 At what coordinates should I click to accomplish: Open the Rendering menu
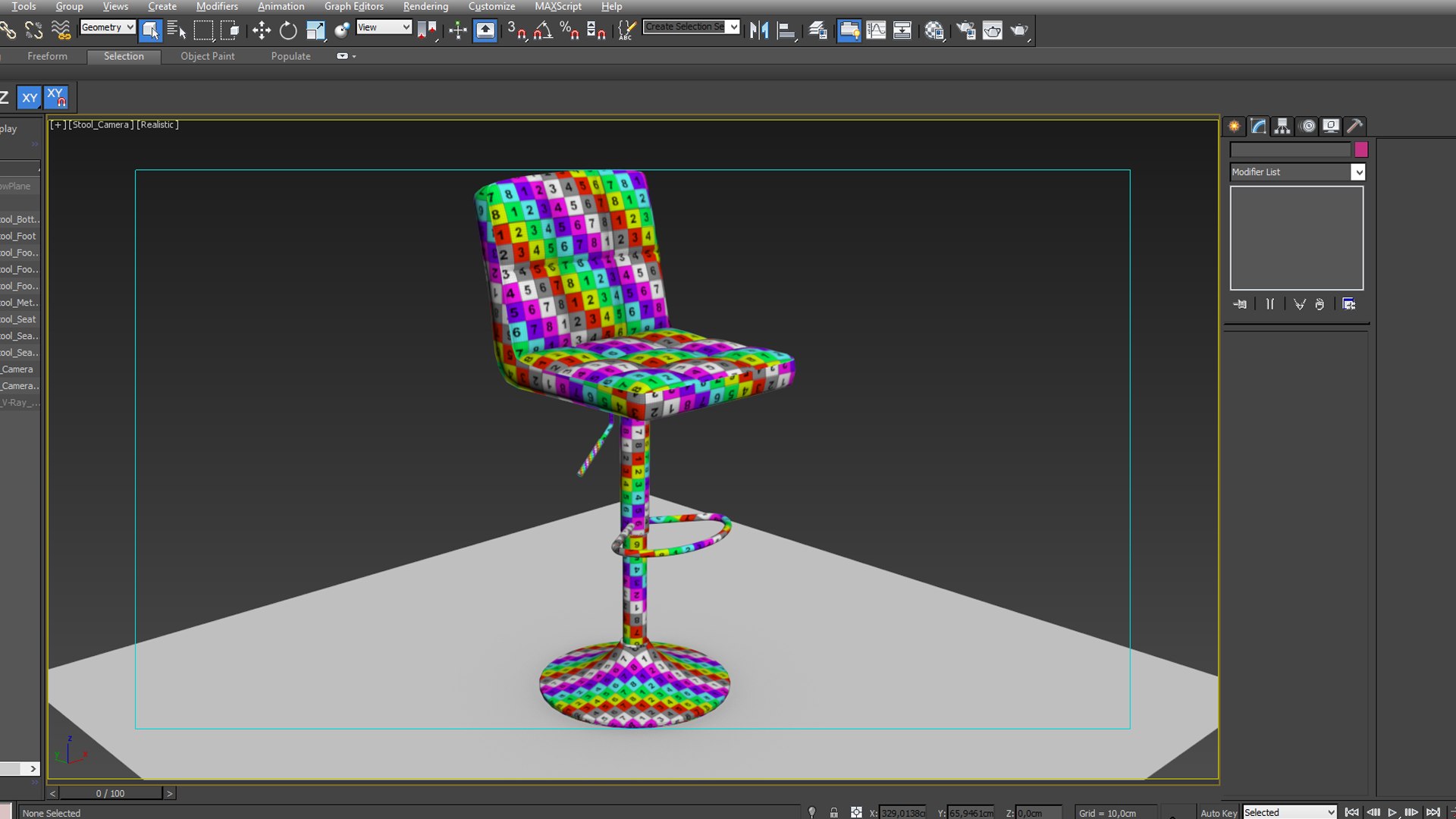click(425, 6)
